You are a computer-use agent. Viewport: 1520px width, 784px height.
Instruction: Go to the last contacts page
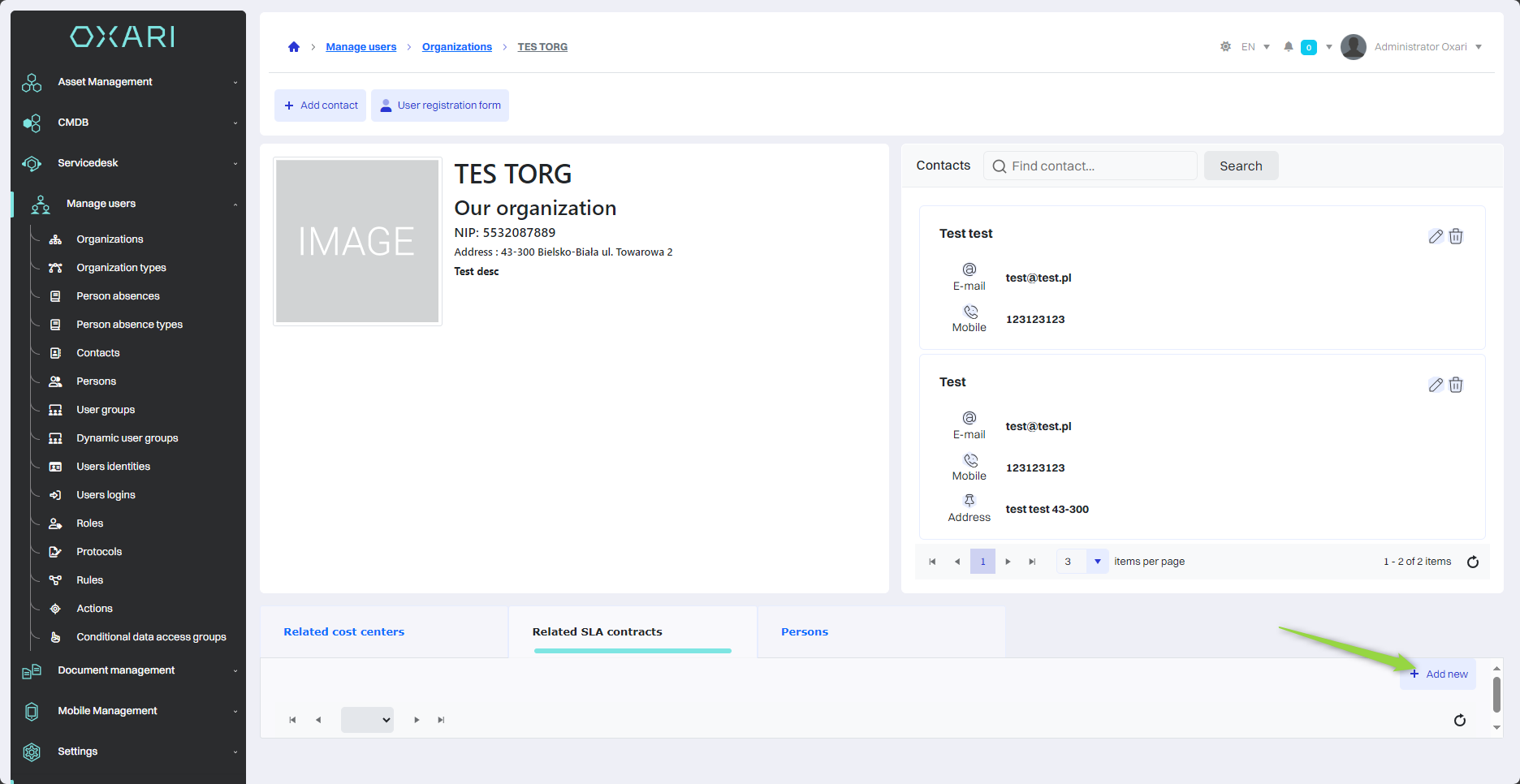(1032, 562)
